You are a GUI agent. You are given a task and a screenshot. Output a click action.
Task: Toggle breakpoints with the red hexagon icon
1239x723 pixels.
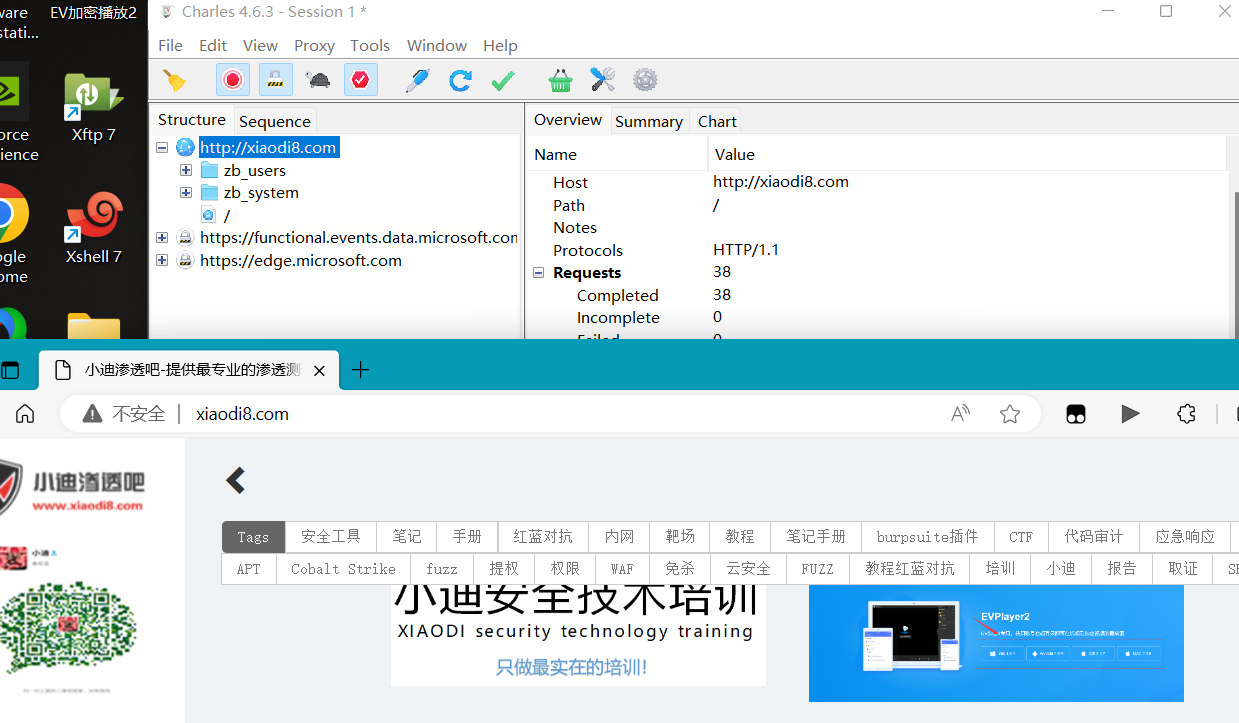pyautogui.click(x=361, y=80)
